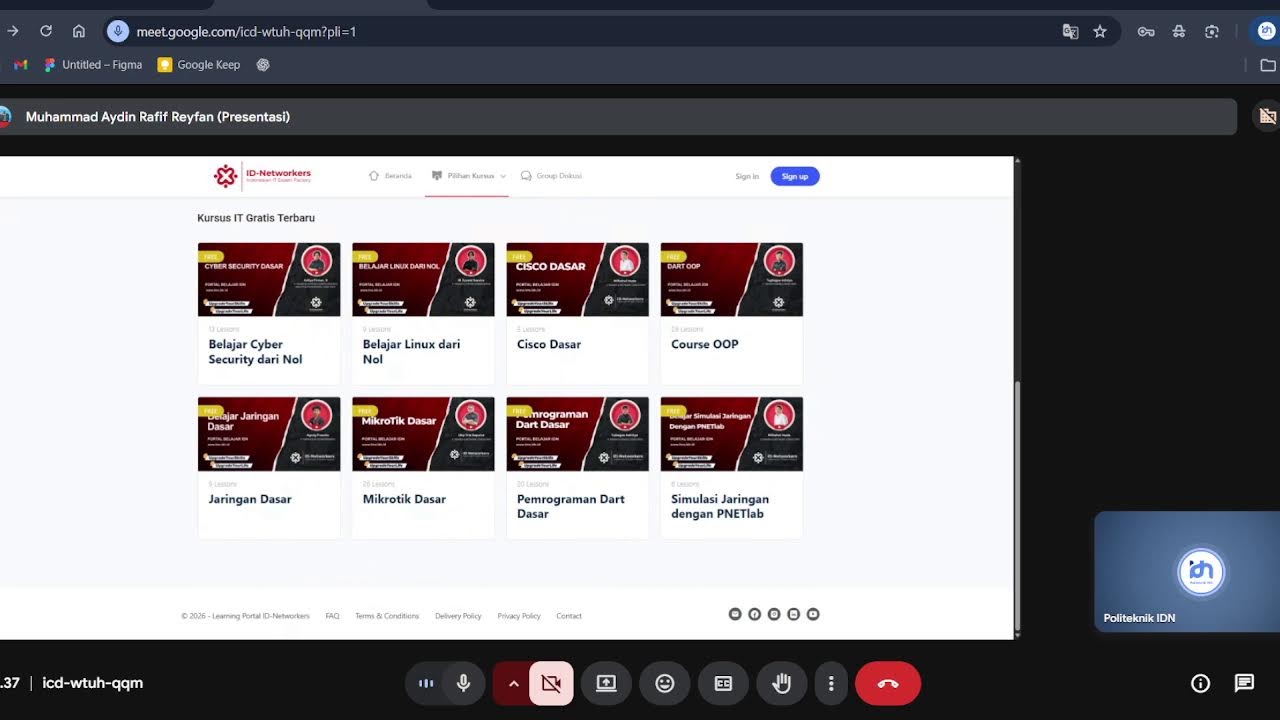The width and height of the screenshot is (1280, 720).
Task: Open browser home page
Action: (79, 31)
